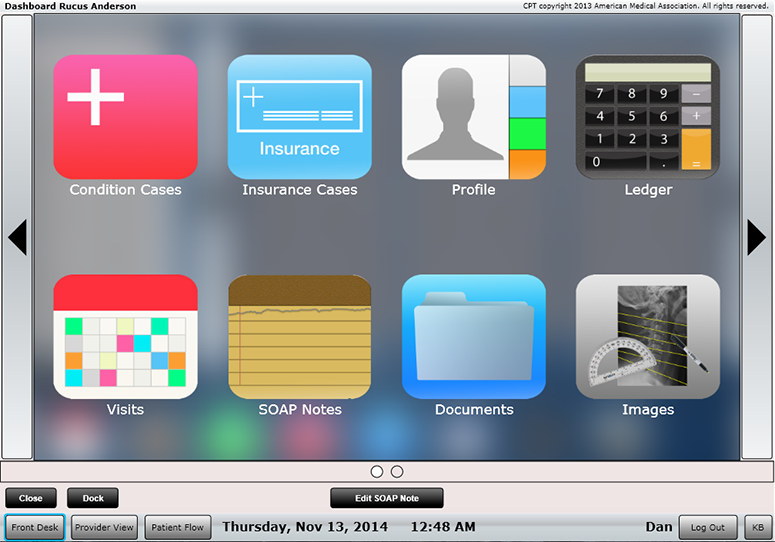Screen dimensions: 775x542
Task: Click the Edit SOAP Note button
Action: (386, 498)
